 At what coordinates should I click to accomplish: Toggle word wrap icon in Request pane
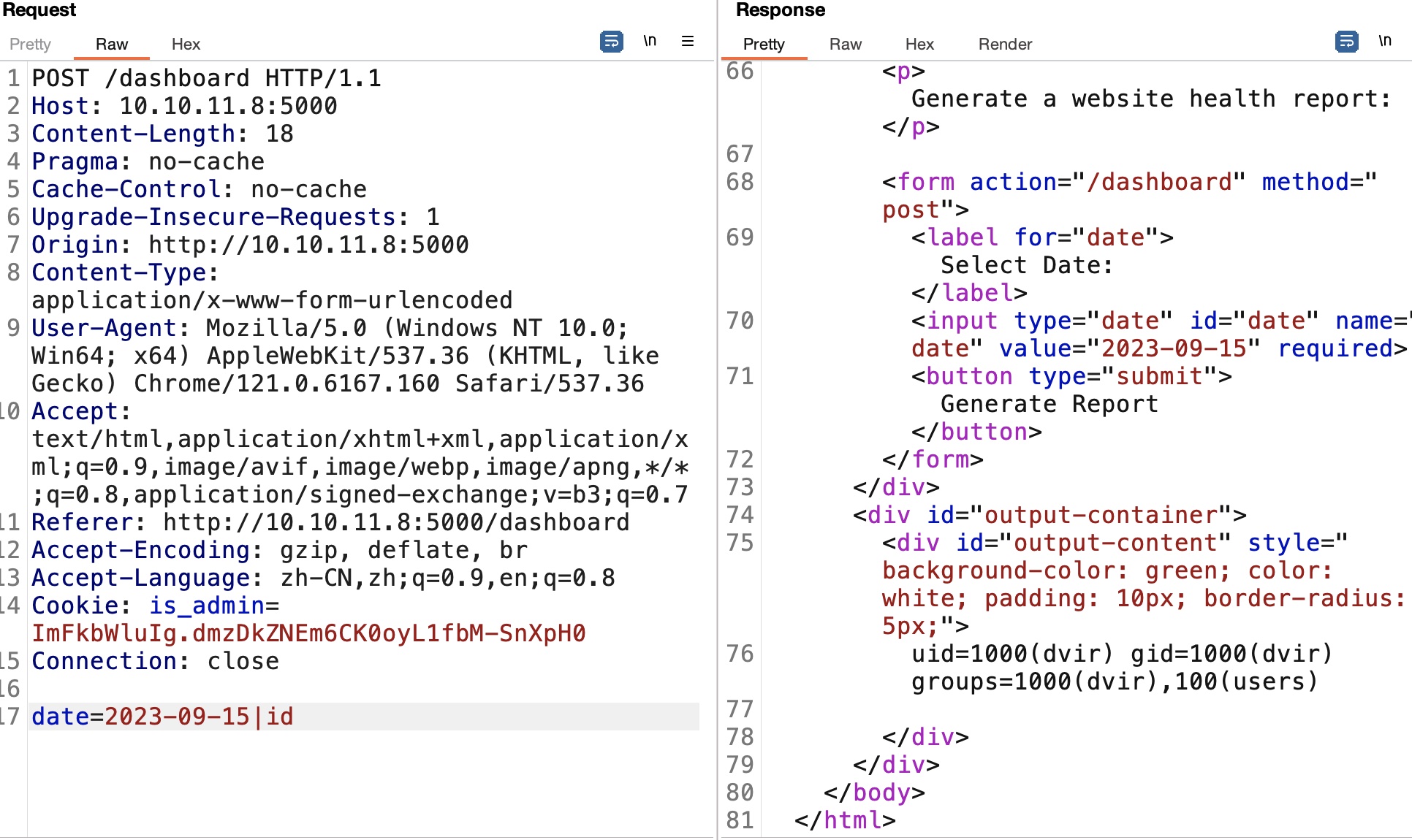click(611, 42)
